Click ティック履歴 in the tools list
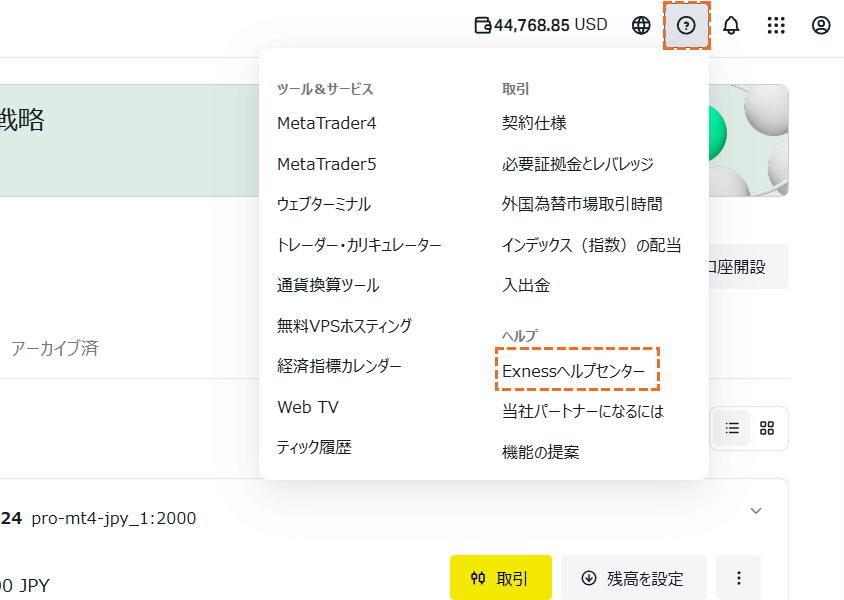This screenshot has height=600, width=844. click(314, 447)
